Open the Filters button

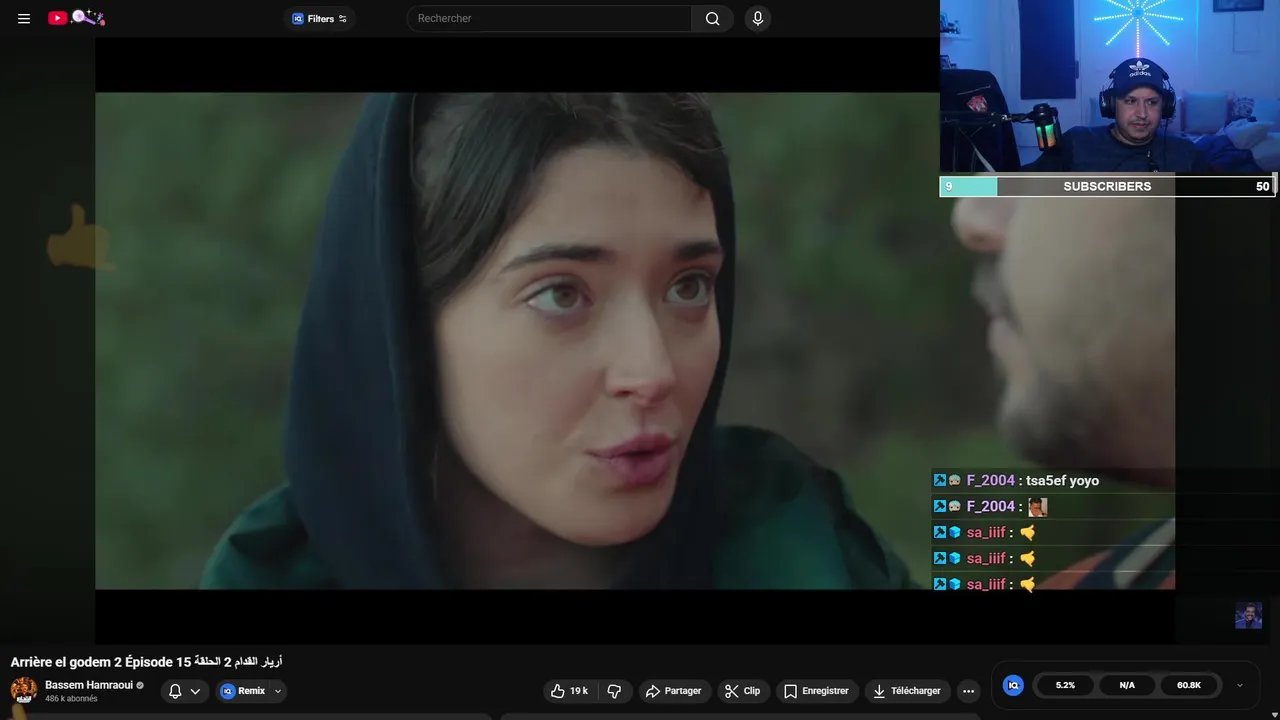[319, 18]
